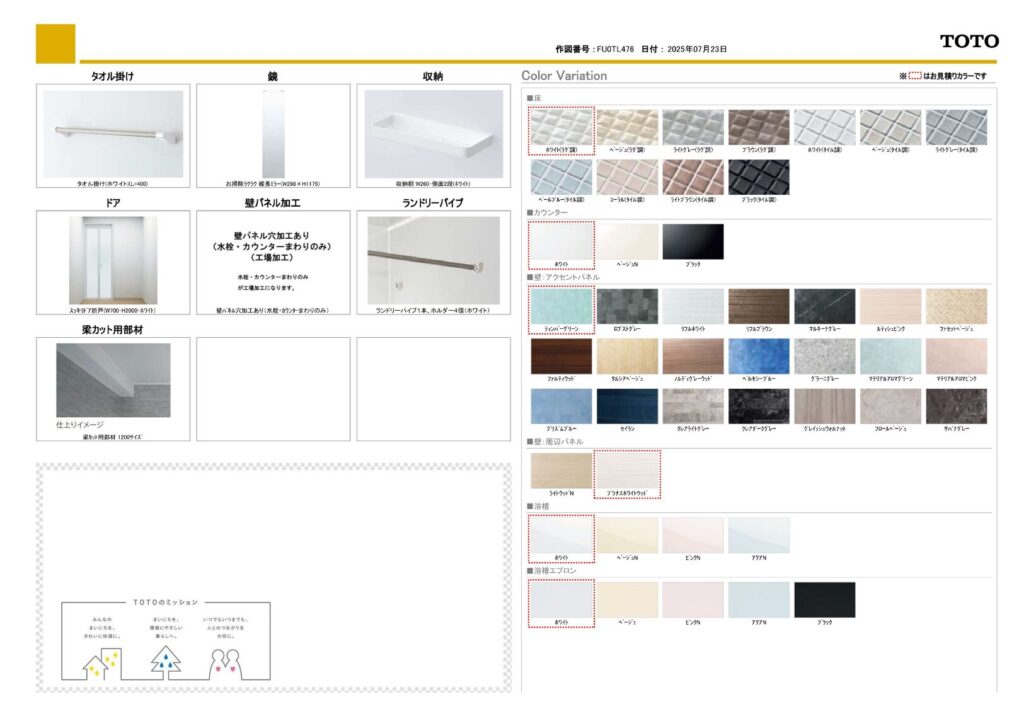Viewport: 1024px width, 709px height.
Task: Click the laundry pipe (ランドリーパイプ) image
Action: 433,260
